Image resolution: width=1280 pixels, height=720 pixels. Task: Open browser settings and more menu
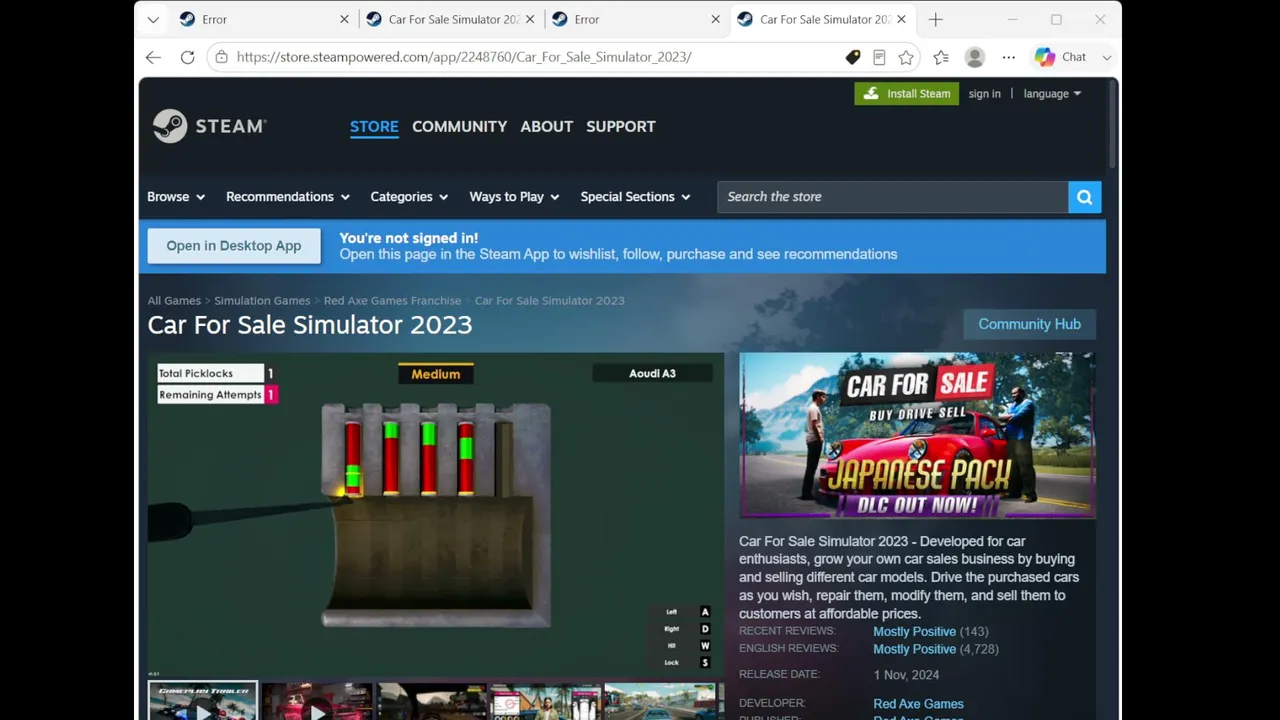1009,57
